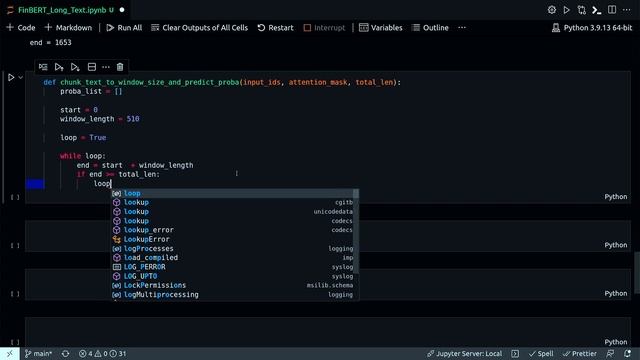Synchronize changes icon in status bar

point(65,353)
